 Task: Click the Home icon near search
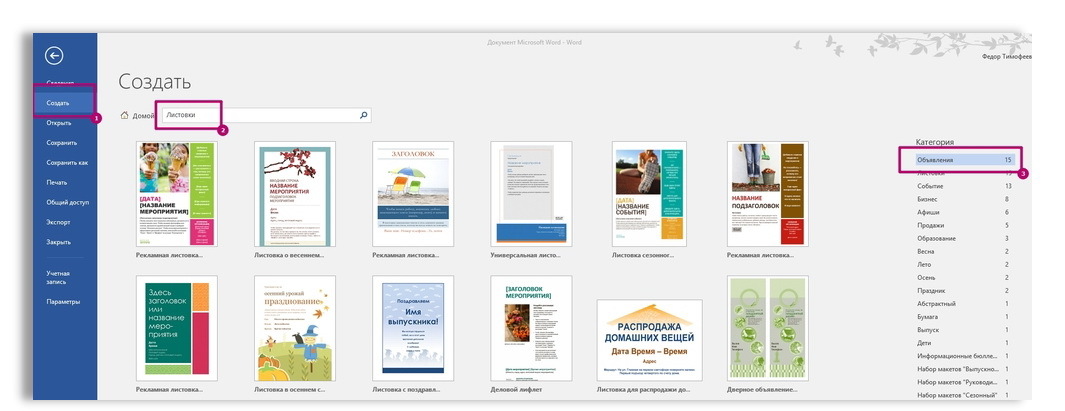124,116
